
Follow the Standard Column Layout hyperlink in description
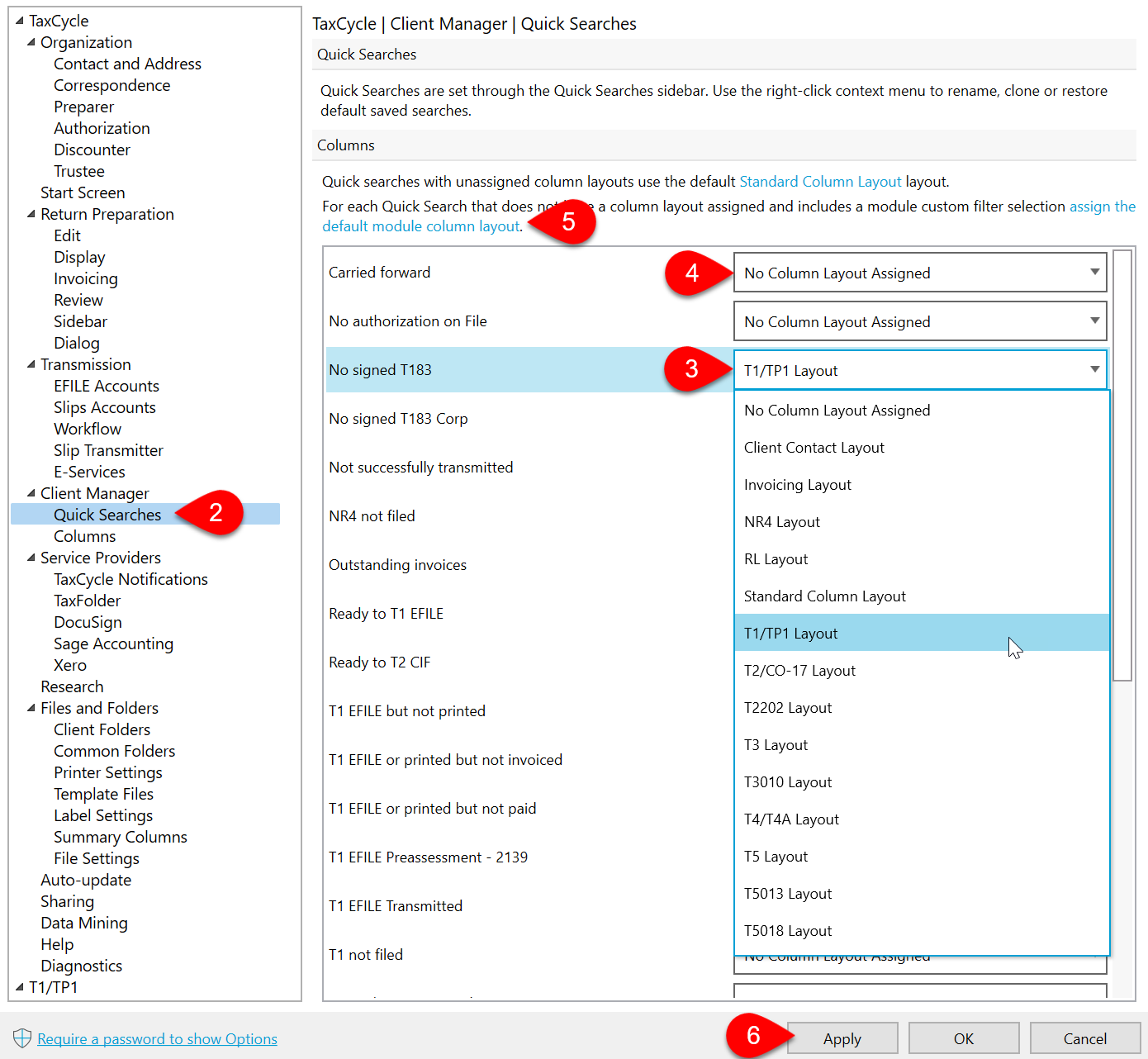click(x=820, y=182)
